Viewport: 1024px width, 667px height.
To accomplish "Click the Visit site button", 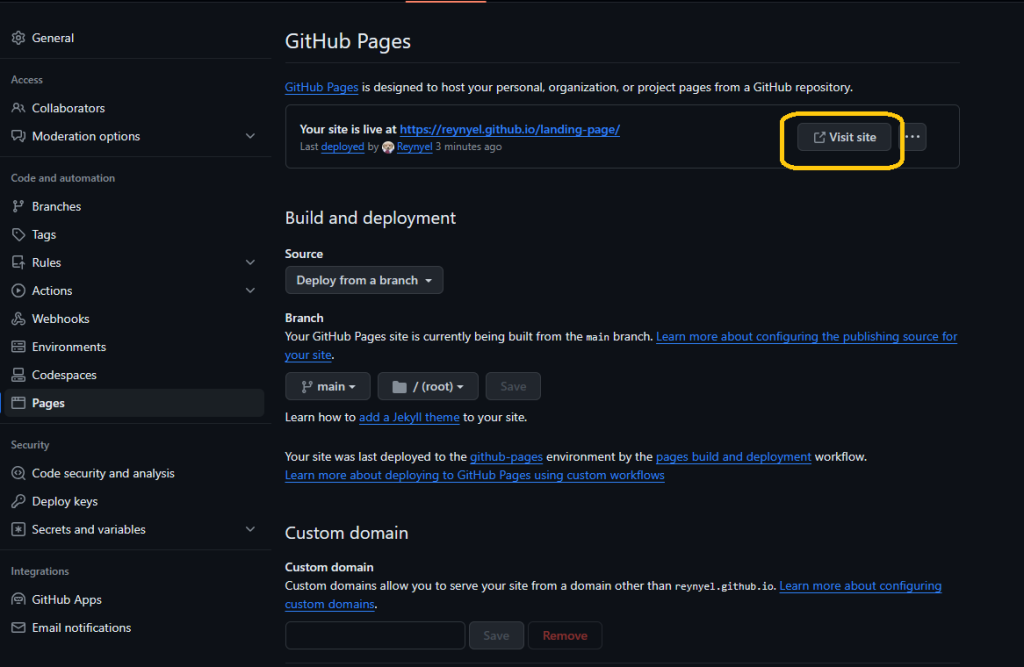I will pyautogui.click(x=844, y=137).
